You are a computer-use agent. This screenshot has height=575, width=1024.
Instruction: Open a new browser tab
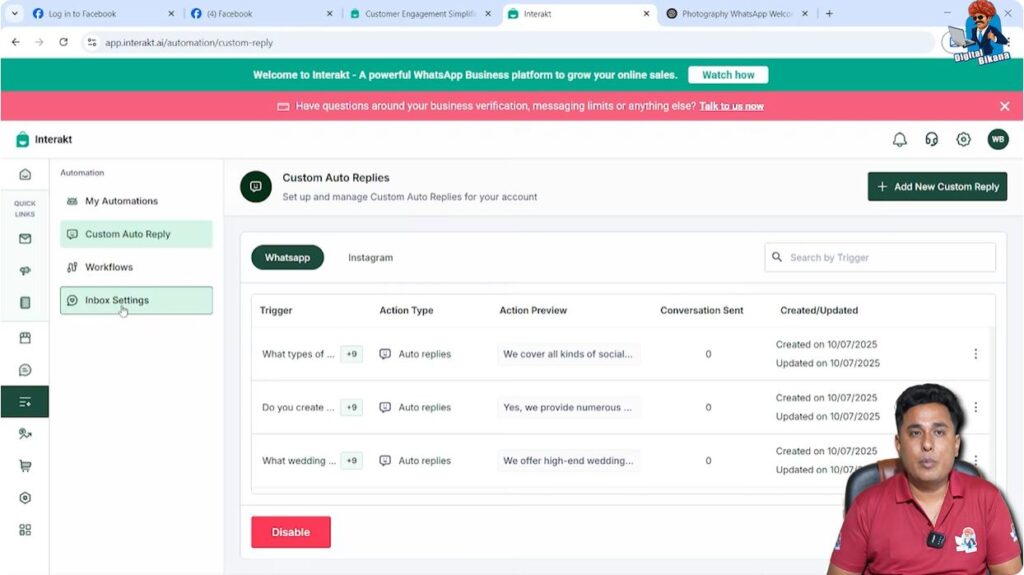[829, 14]
